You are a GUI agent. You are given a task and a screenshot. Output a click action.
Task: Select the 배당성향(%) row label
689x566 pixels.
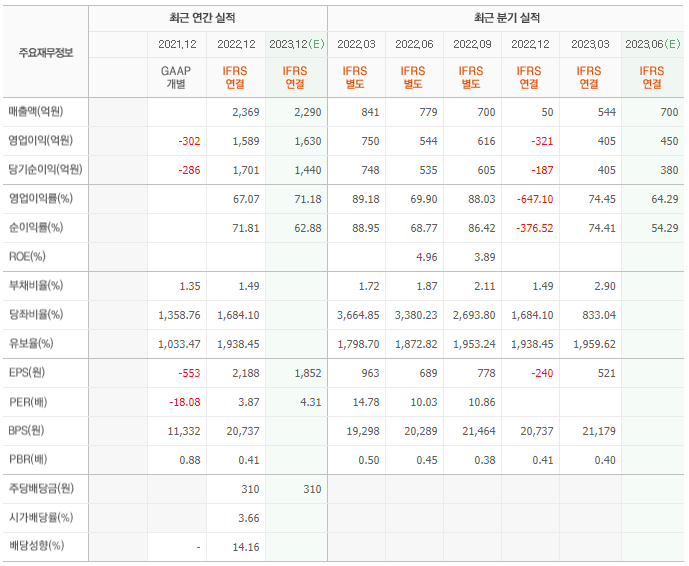37,546
